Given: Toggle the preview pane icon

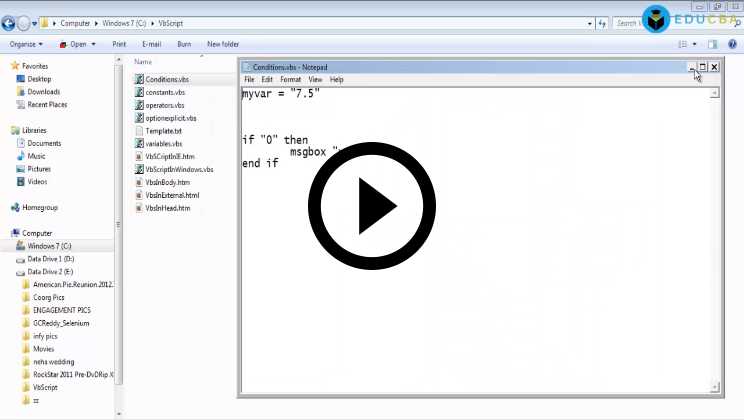Looking at the screenshot, I should coord(713,44).
